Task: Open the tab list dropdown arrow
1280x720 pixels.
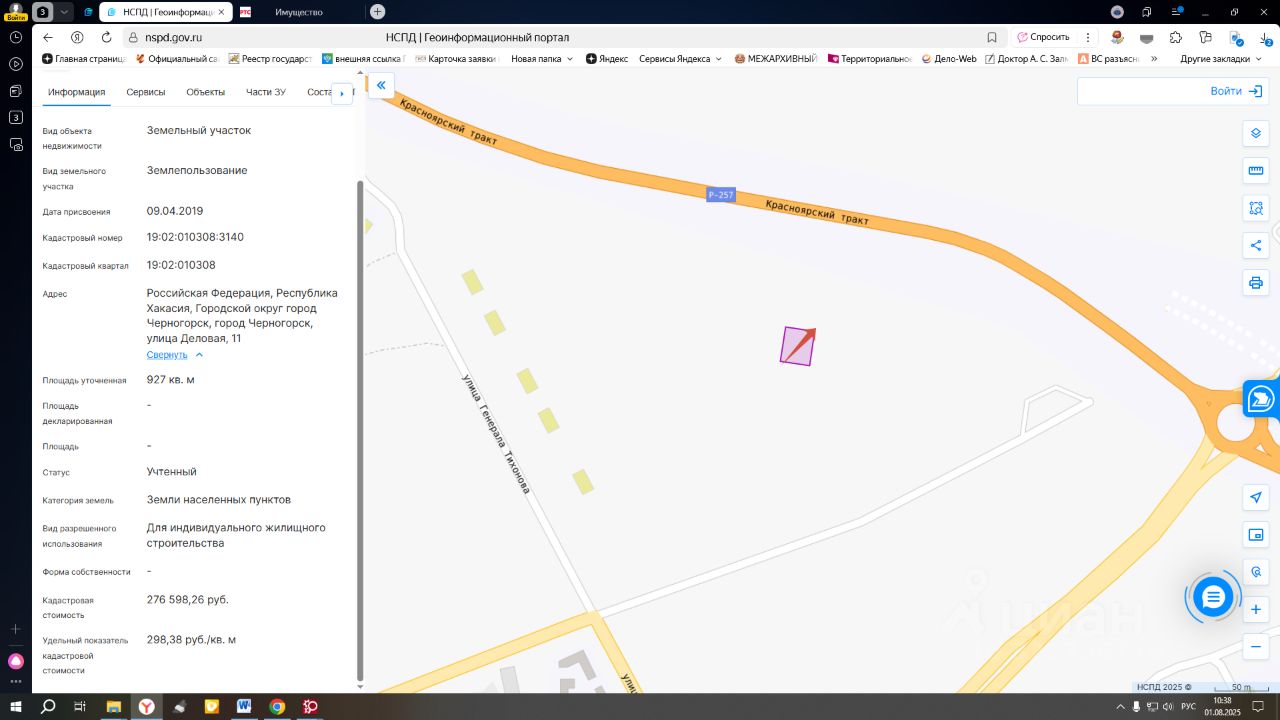Action: coord(65,12)
